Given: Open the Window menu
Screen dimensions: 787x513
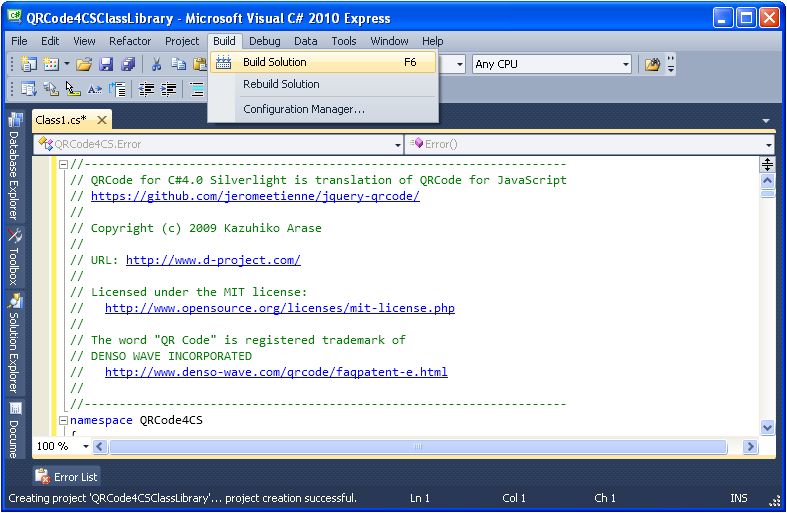Looking at the screenshot, I should click(x=389, y=41).
